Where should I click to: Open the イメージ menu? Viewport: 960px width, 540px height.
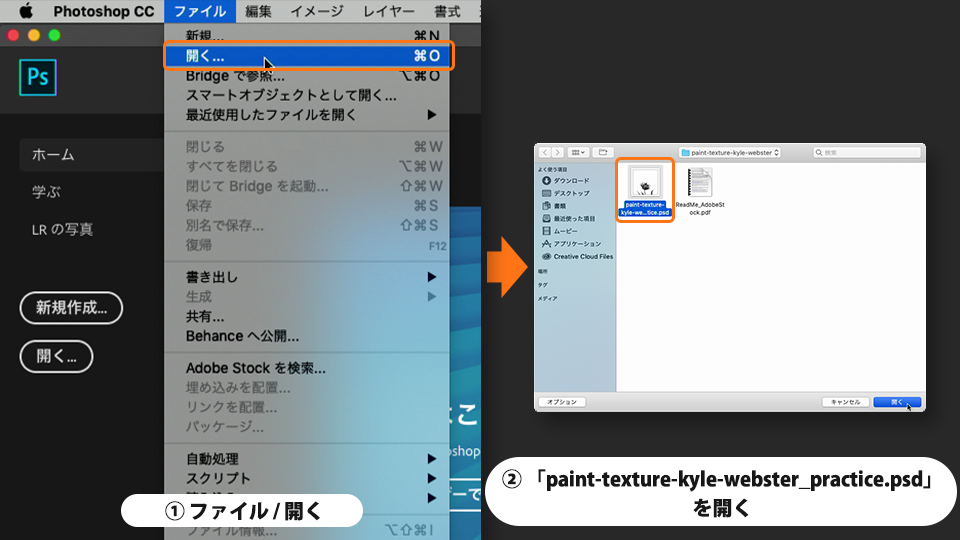(317, 11)
